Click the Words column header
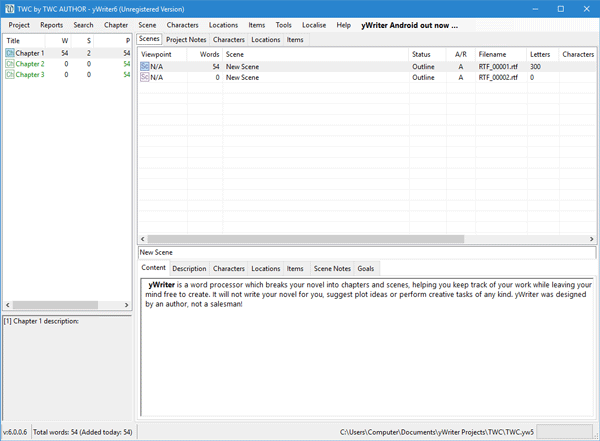The width and height of the screenshot is (600, 441). (x=205, y=54)
